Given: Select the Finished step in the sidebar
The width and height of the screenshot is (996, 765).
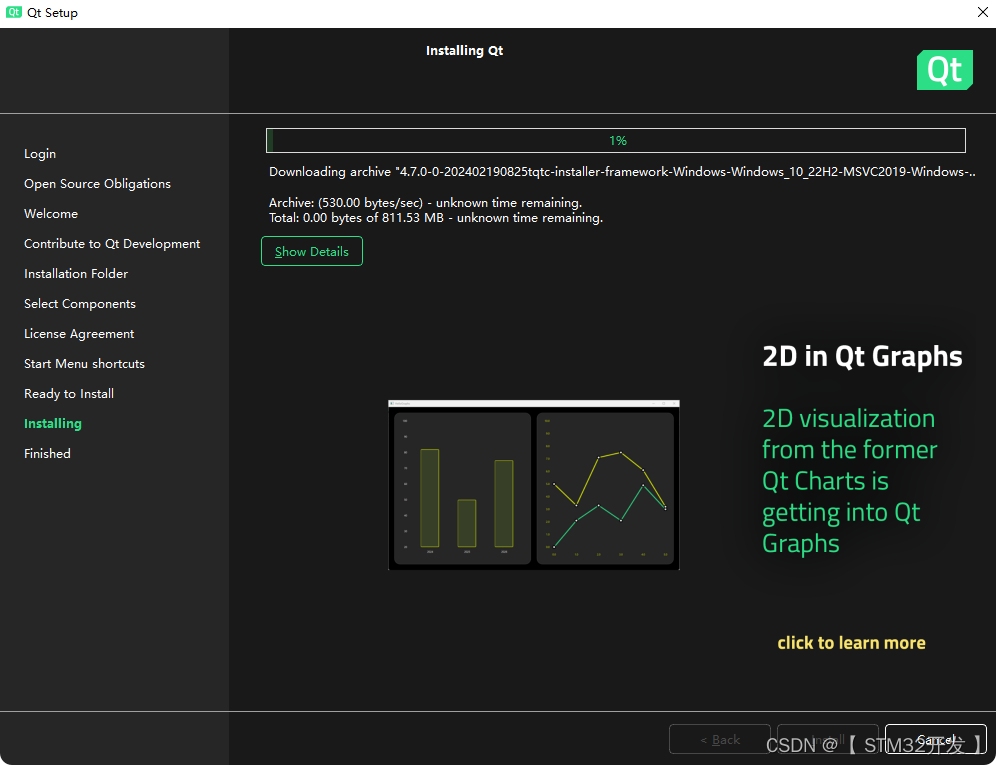Looking at the screenshot, I should point(47,453).
